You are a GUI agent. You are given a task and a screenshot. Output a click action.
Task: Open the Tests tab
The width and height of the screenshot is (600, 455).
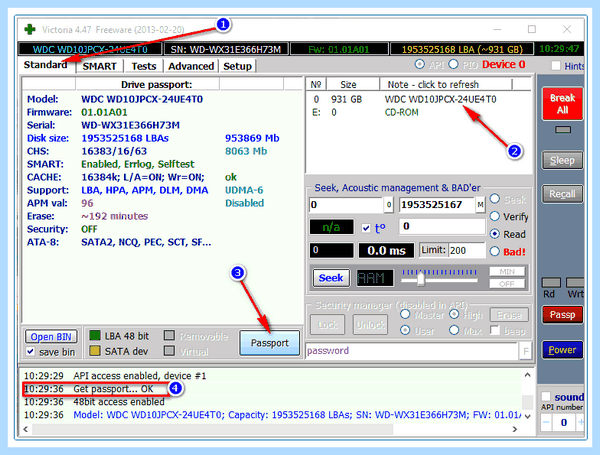144,66
